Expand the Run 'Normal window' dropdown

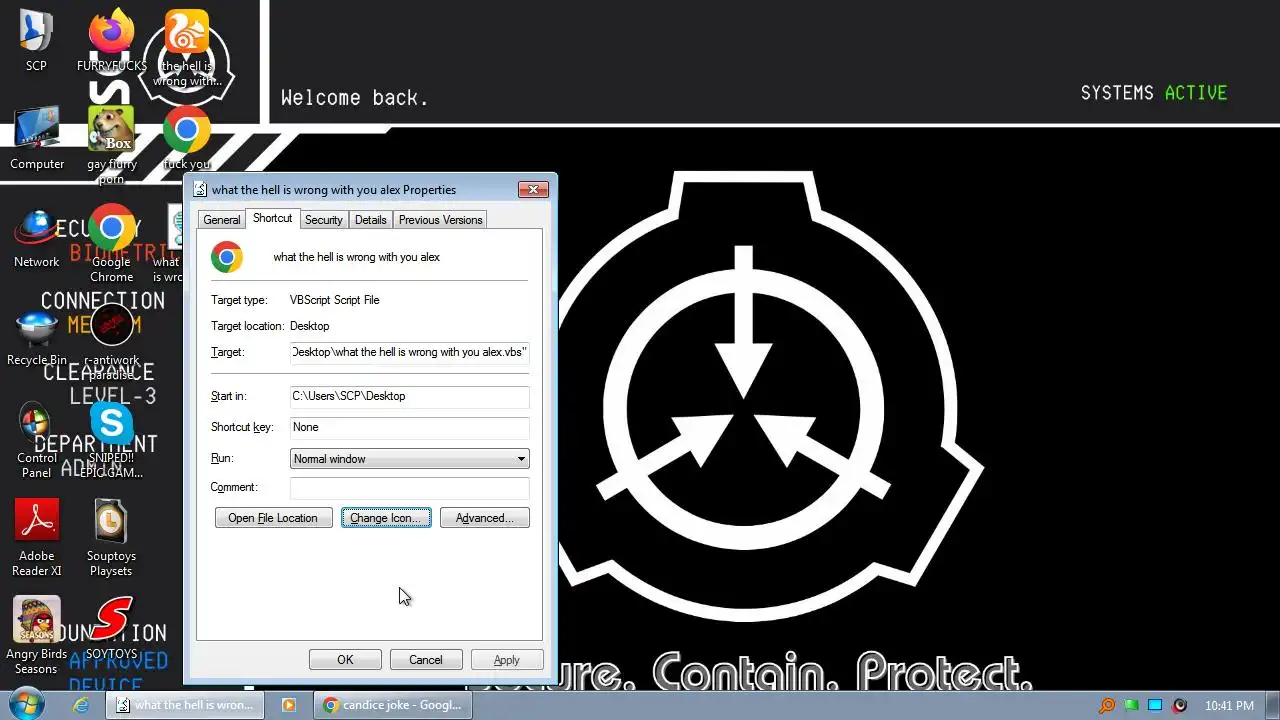pyautogui.click(x=409, y=459)
